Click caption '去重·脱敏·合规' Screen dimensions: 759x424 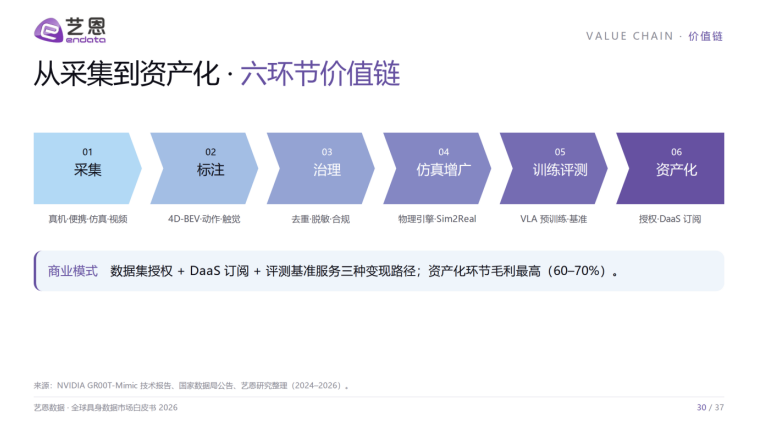tap(320, 219)
